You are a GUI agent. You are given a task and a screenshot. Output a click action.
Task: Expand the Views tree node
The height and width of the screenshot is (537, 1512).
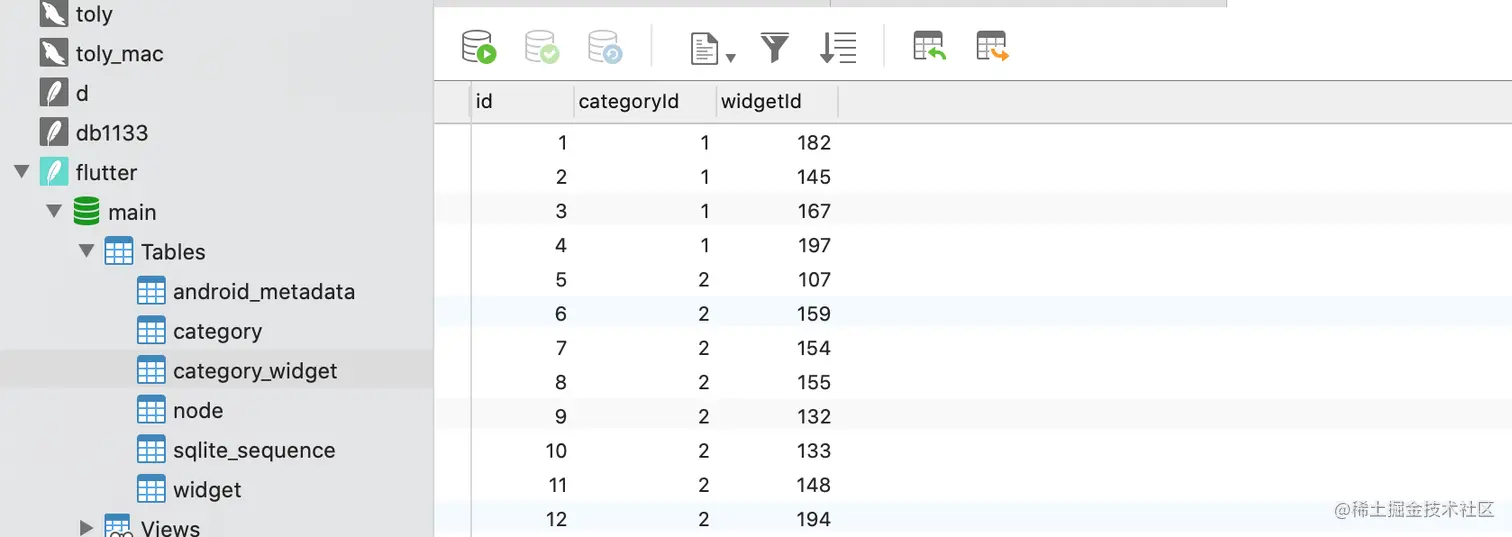tap(86, 527)
